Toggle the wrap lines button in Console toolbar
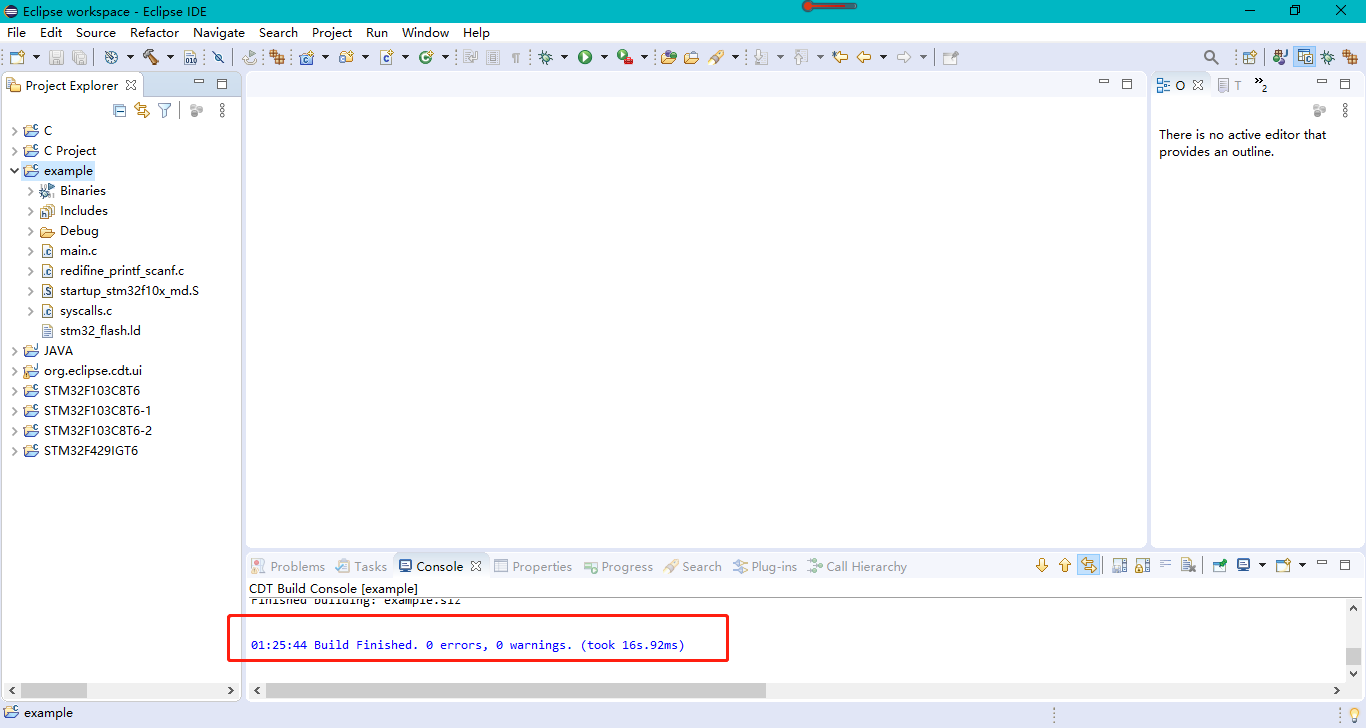Viewport: 1366px width, 728px height. 1164,565
